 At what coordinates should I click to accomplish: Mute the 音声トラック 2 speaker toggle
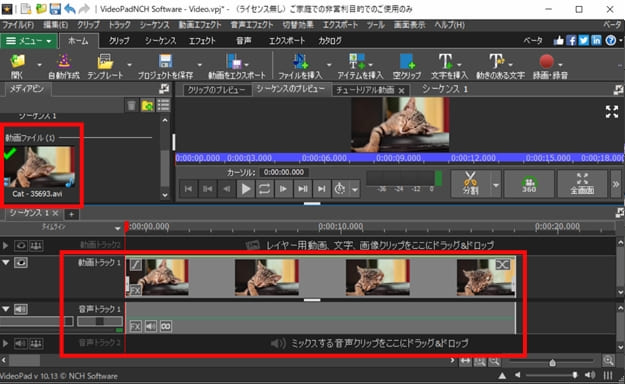(x=21, y=343)
